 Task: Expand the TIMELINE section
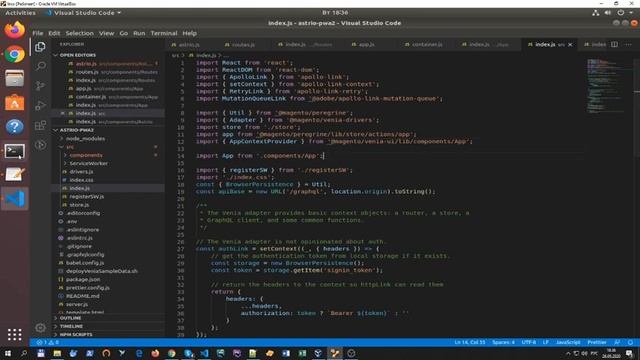[71, 326]
